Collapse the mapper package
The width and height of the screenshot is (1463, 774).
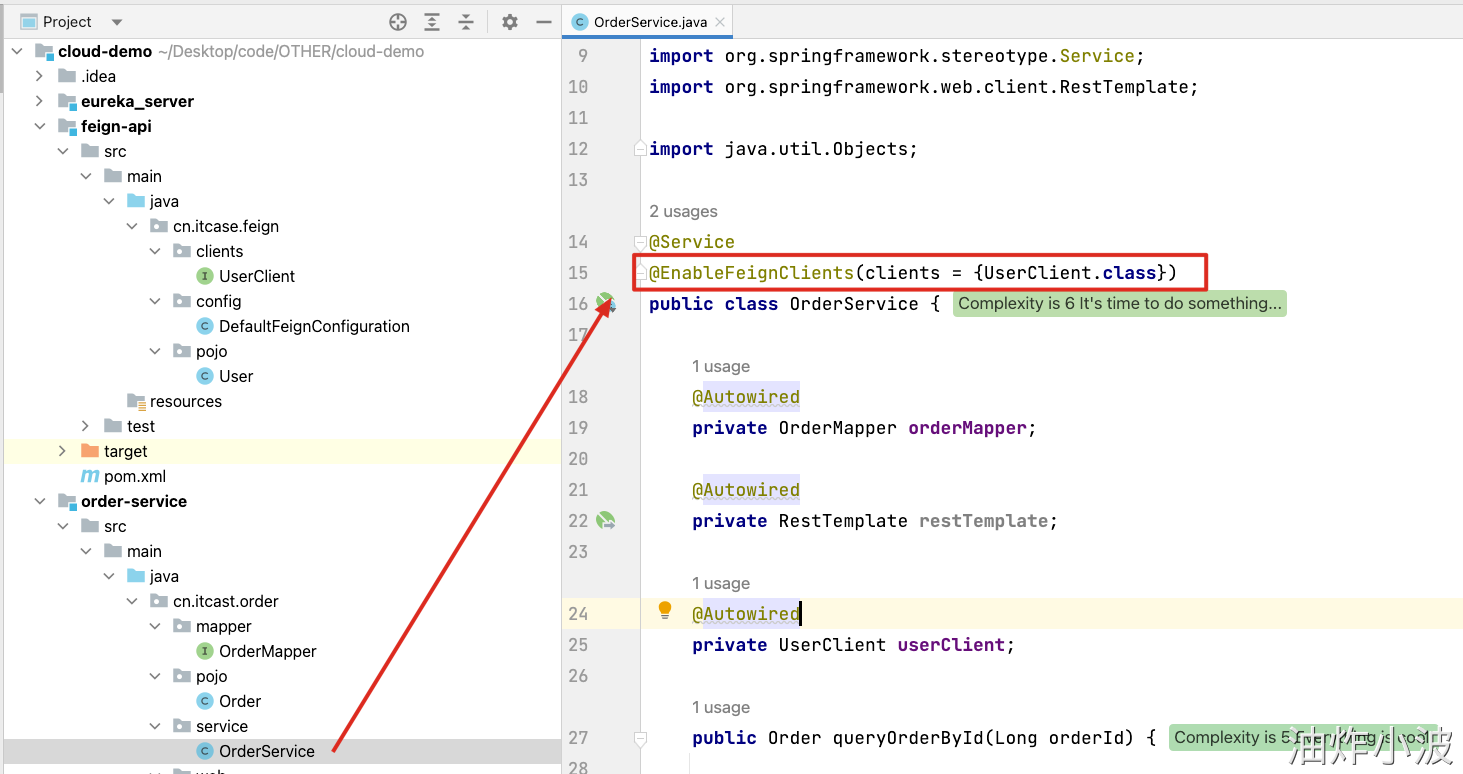(x=155, y=626)
